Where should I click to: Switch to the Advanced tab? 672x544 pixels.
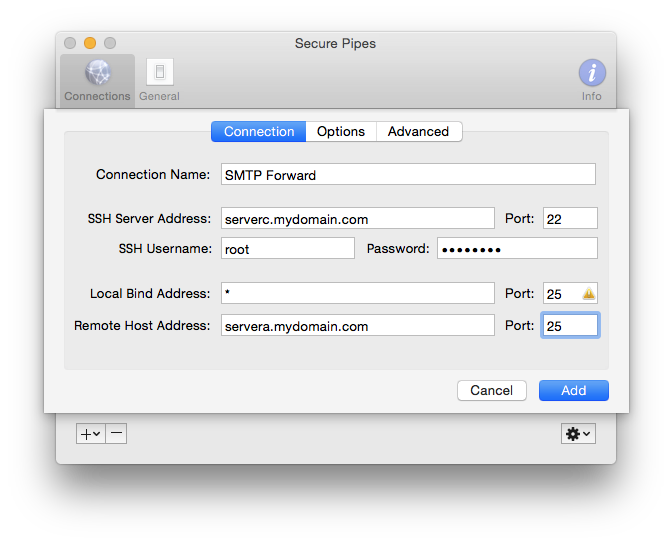(419, 131)
